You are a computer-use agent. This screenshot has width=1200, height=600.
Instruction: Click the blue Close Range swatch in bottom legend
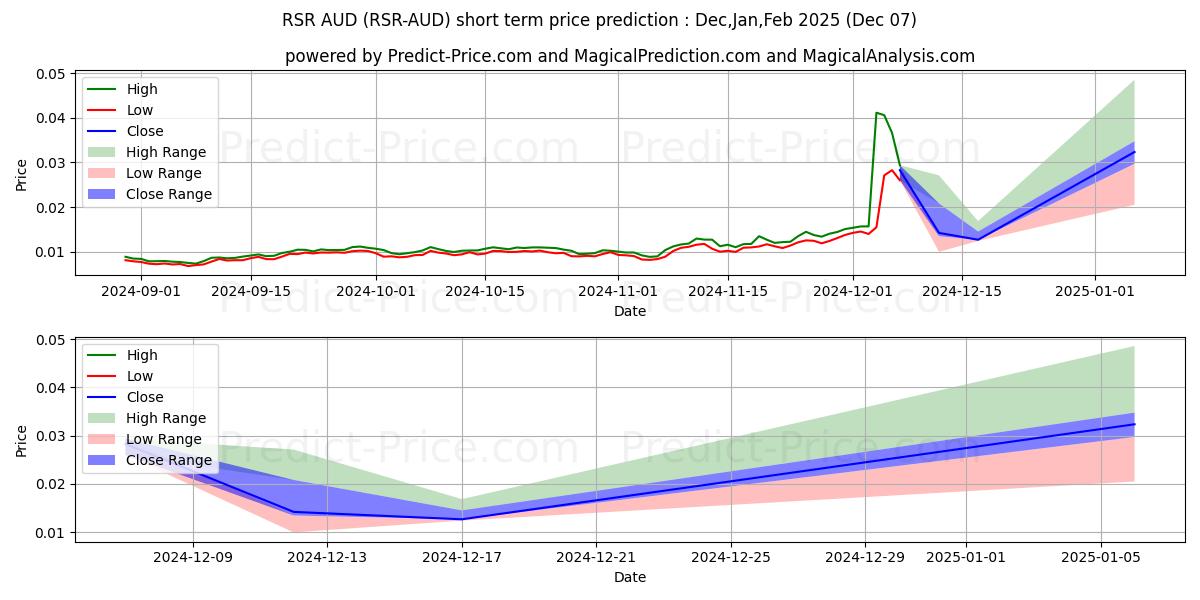[102, 460]
